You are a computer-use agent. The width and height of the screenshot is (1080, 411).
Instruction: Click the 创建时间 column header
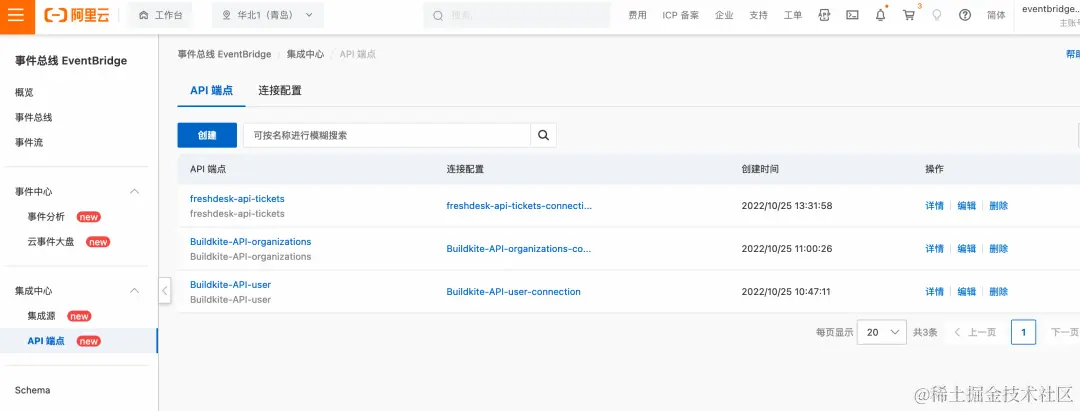[x=760, y=169]
